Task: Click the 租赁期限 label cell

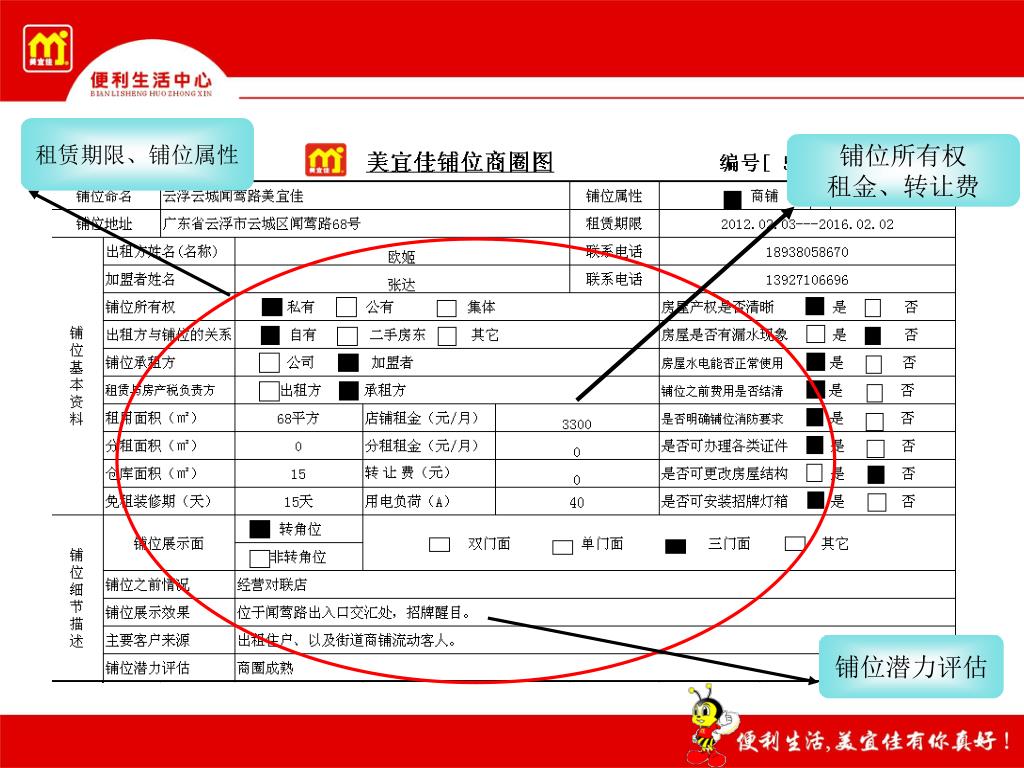Action: click(x=614, y=224)
